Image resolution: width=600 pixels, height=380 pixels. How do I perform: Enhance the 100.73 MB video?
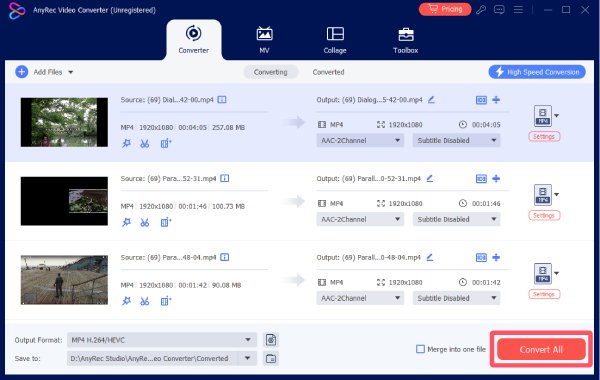(x=166, y=222)
